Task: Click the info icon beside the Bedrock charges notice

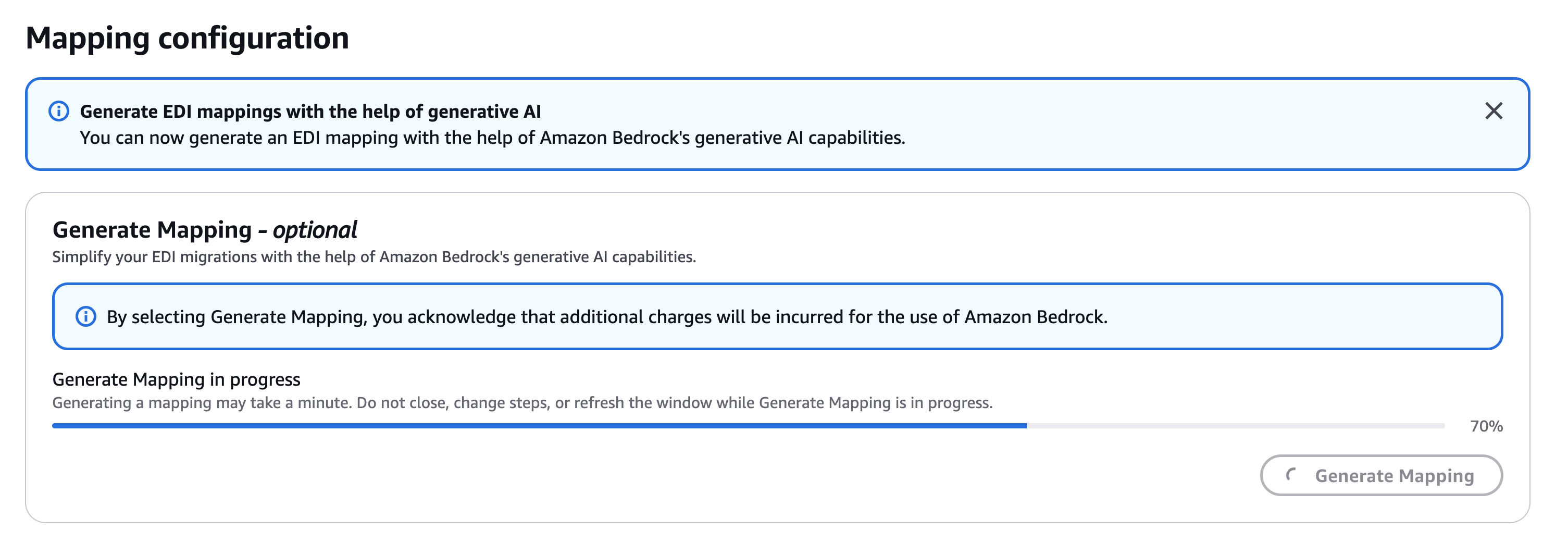Action: pos(86,317)
